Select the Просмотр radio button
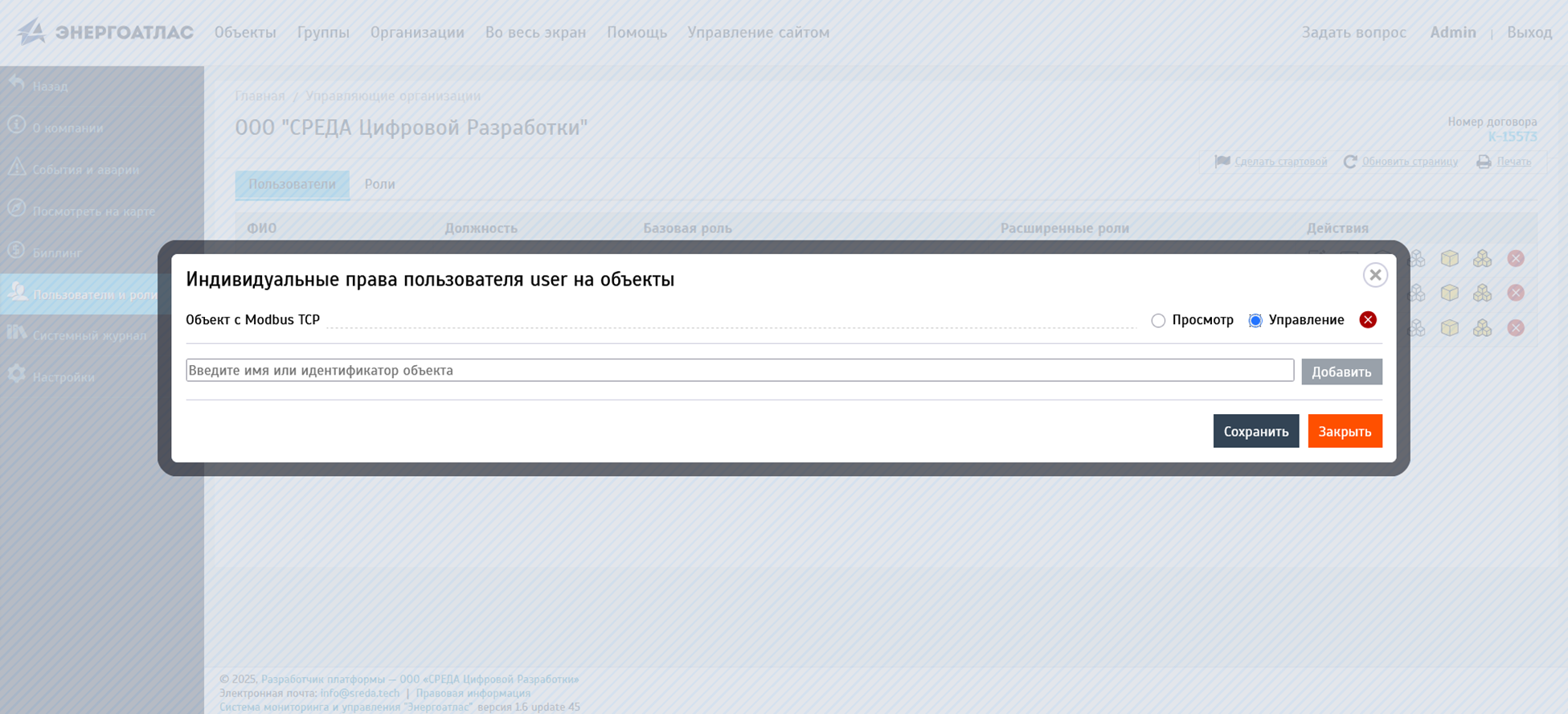 point(1158,321)
